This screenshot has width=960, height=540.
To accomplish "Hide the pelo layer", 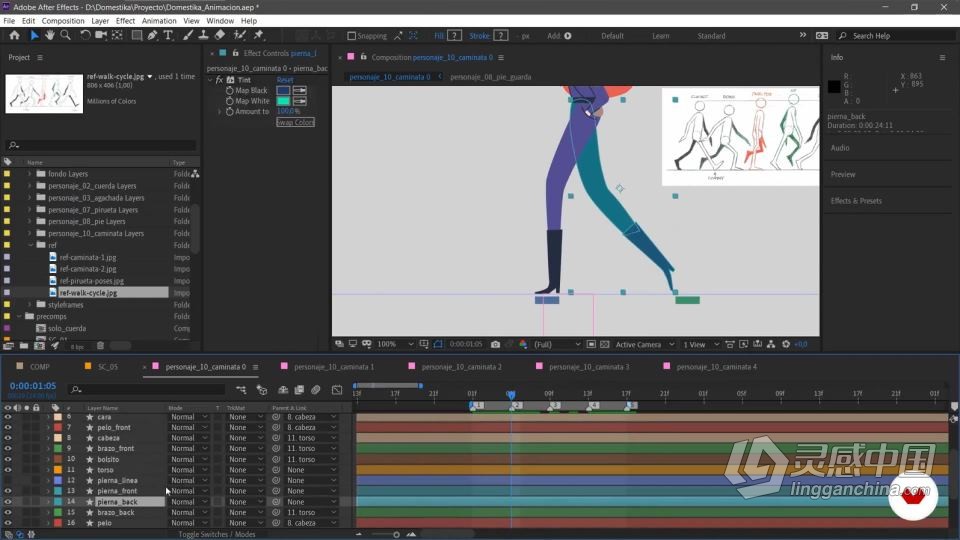I will pyautogui.click(x=8, y=523).
